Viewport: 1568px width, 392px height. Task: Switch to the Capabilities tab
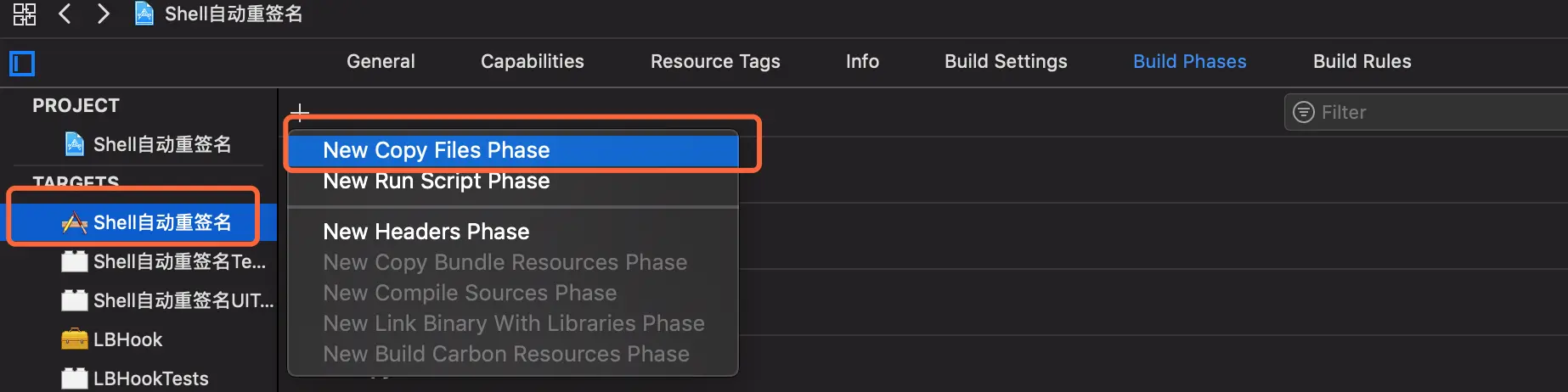click(532, 61)
